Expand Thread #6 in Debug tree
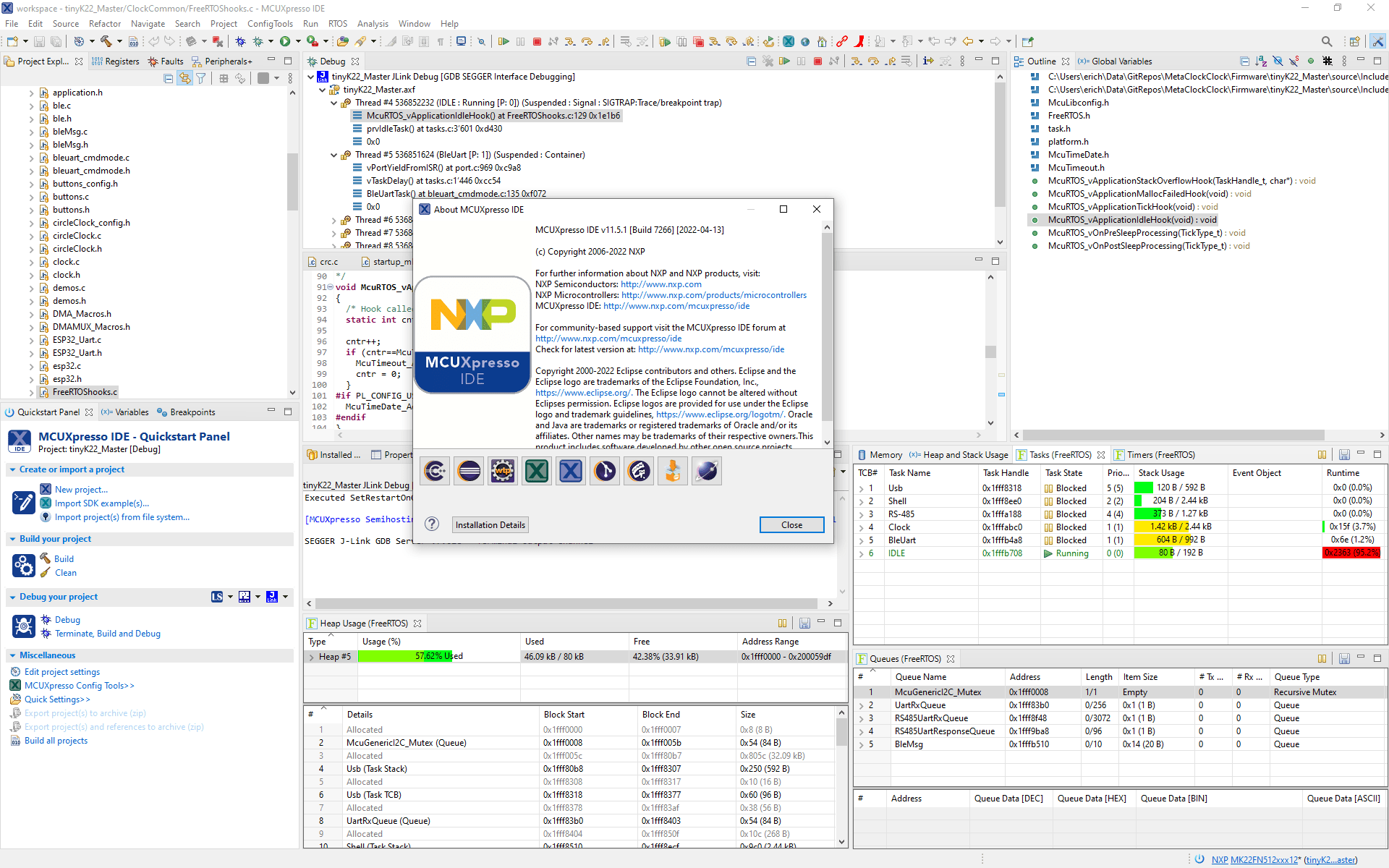Screen dimensions: 1389x868 coord(334,220)
